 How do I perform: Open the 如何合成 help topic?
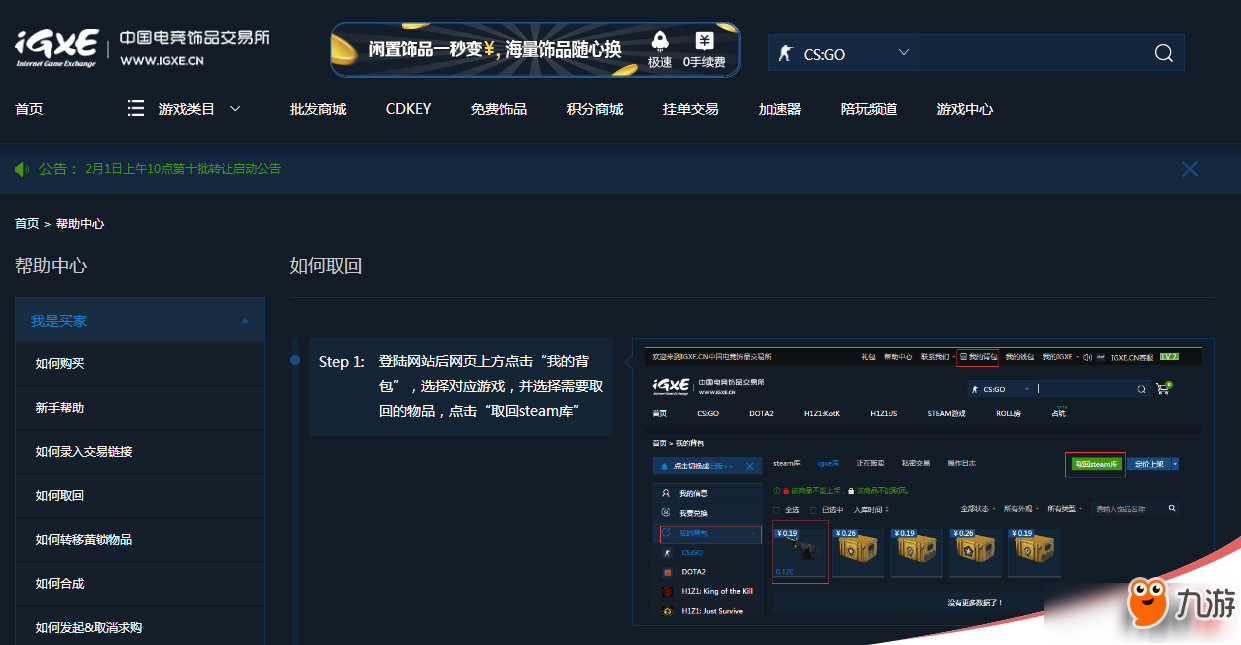tap(140, 584)
